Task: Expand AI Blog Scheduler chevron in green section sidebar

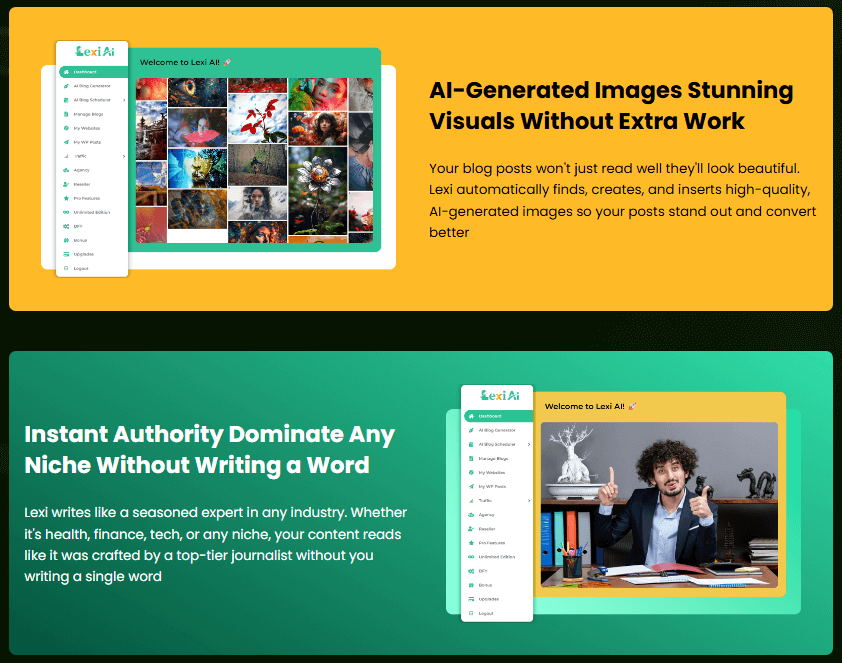Action: 529,444
